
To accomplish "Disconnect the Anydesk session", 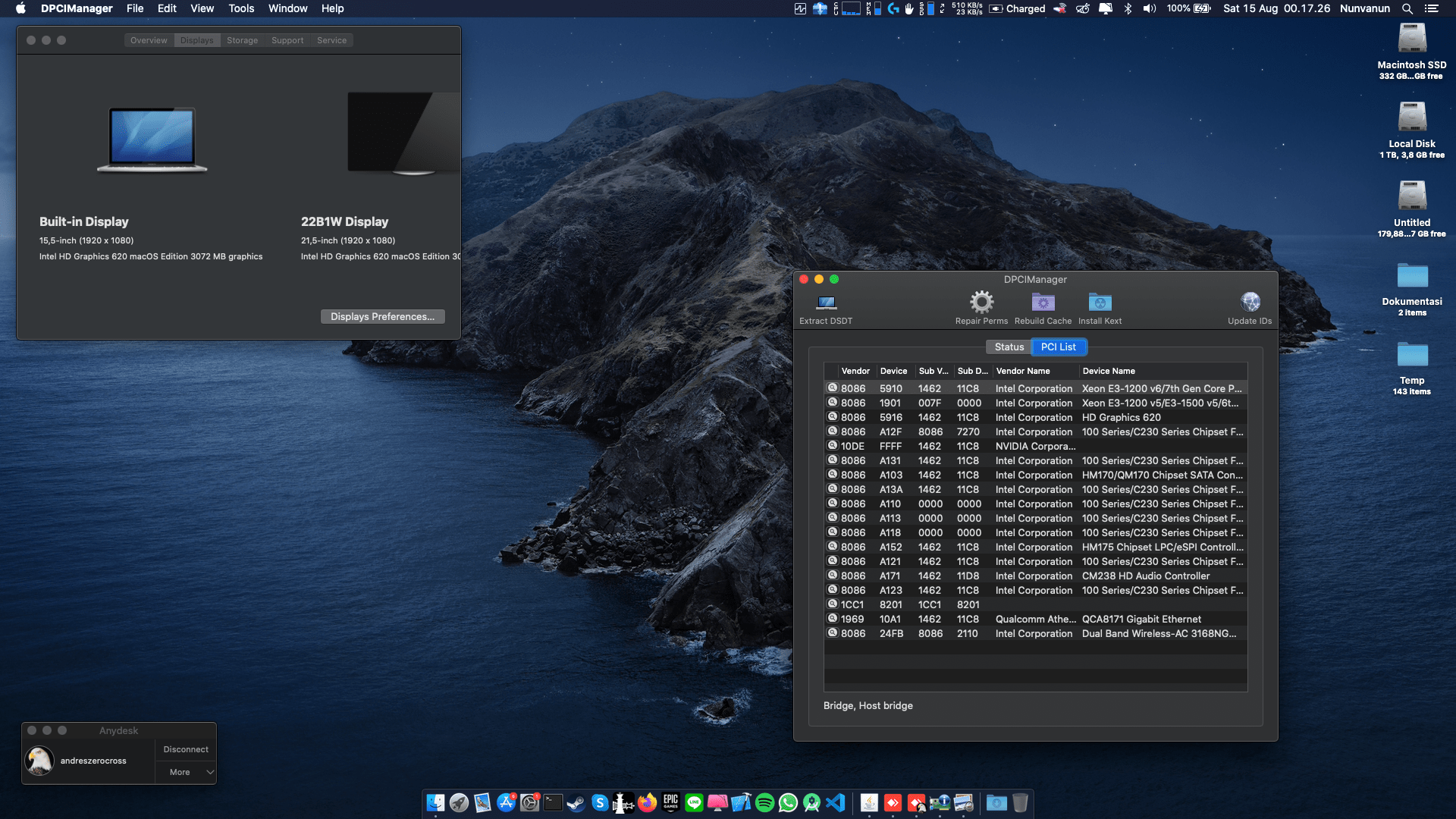I will tap(186, 749).
